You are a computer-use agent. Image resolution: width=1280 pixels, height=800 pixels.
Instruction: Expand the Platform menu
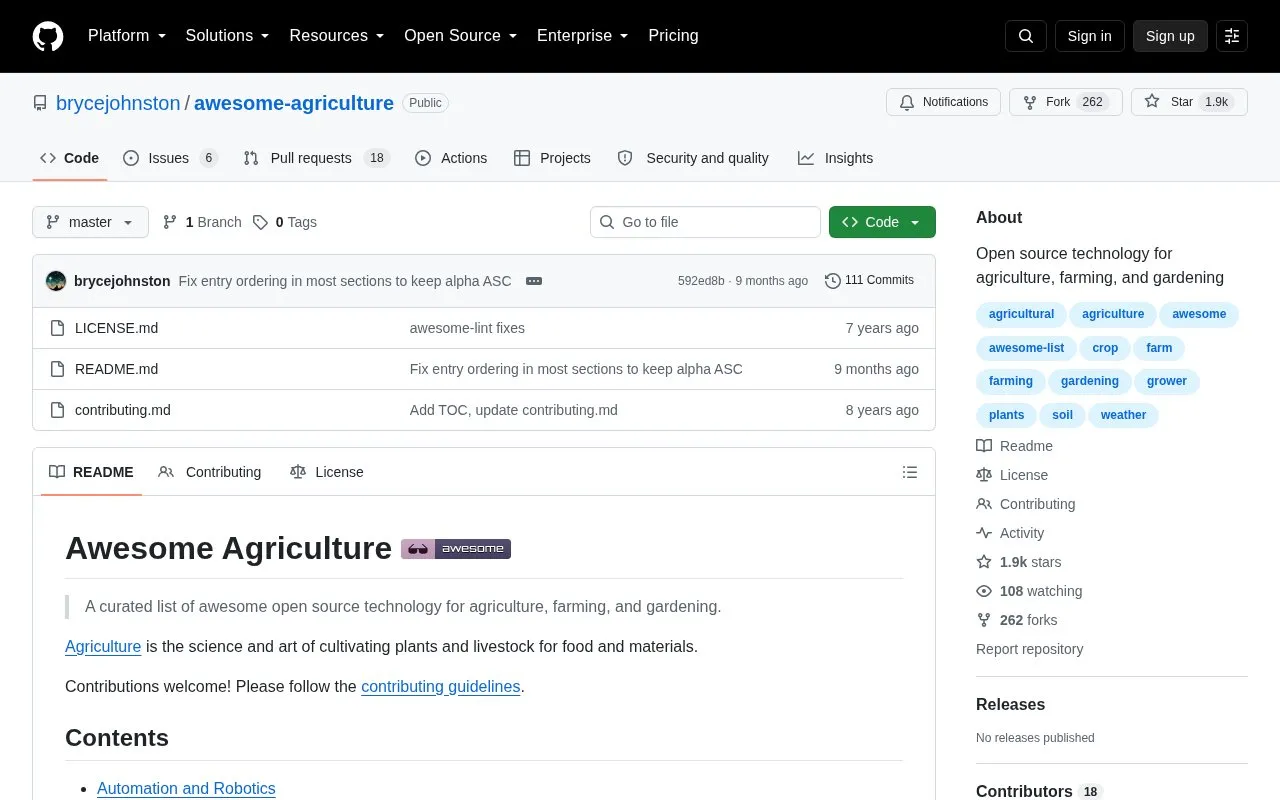pos(127,36)
